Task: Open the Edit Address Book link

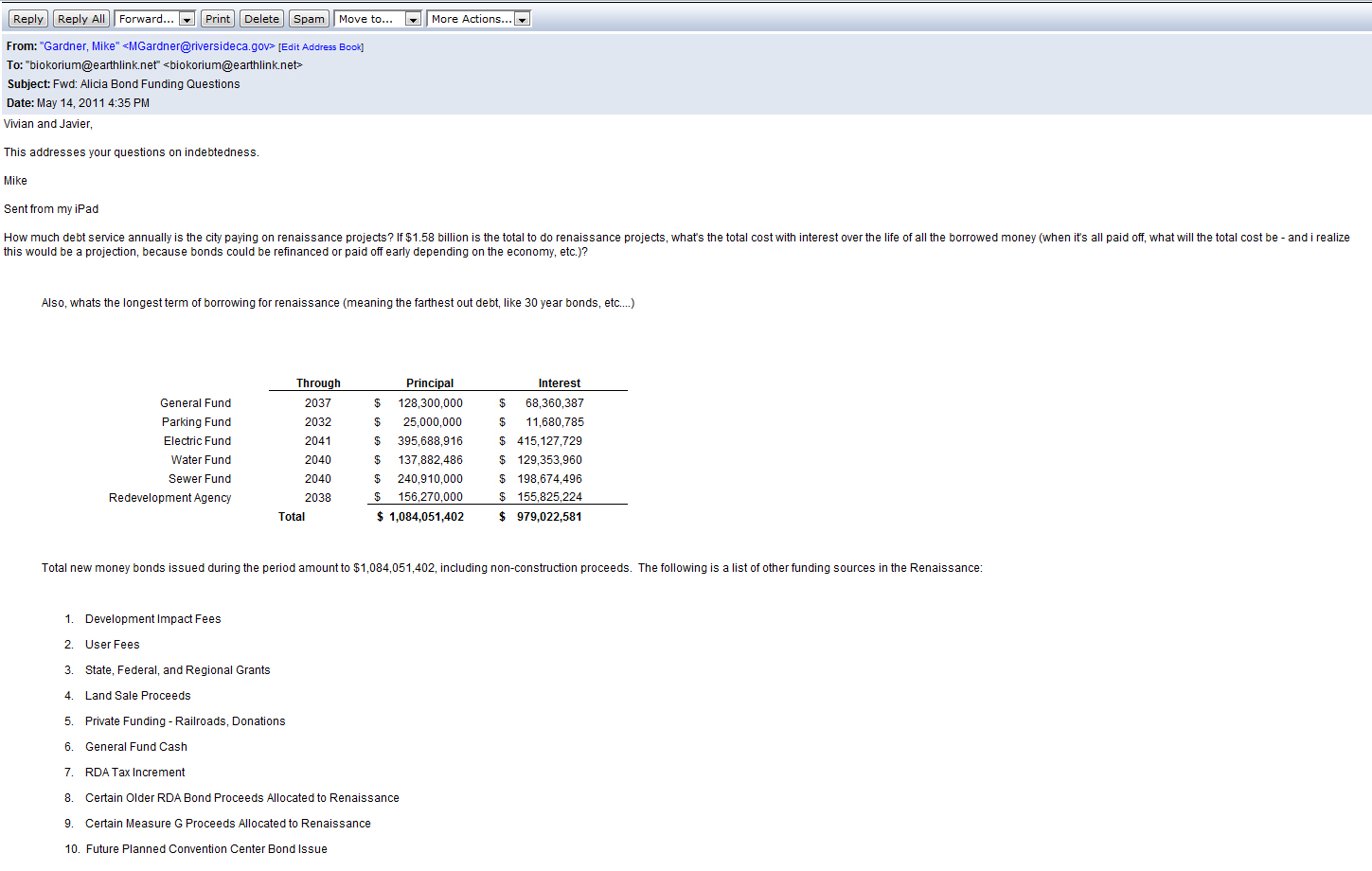Action: [321, 47]
